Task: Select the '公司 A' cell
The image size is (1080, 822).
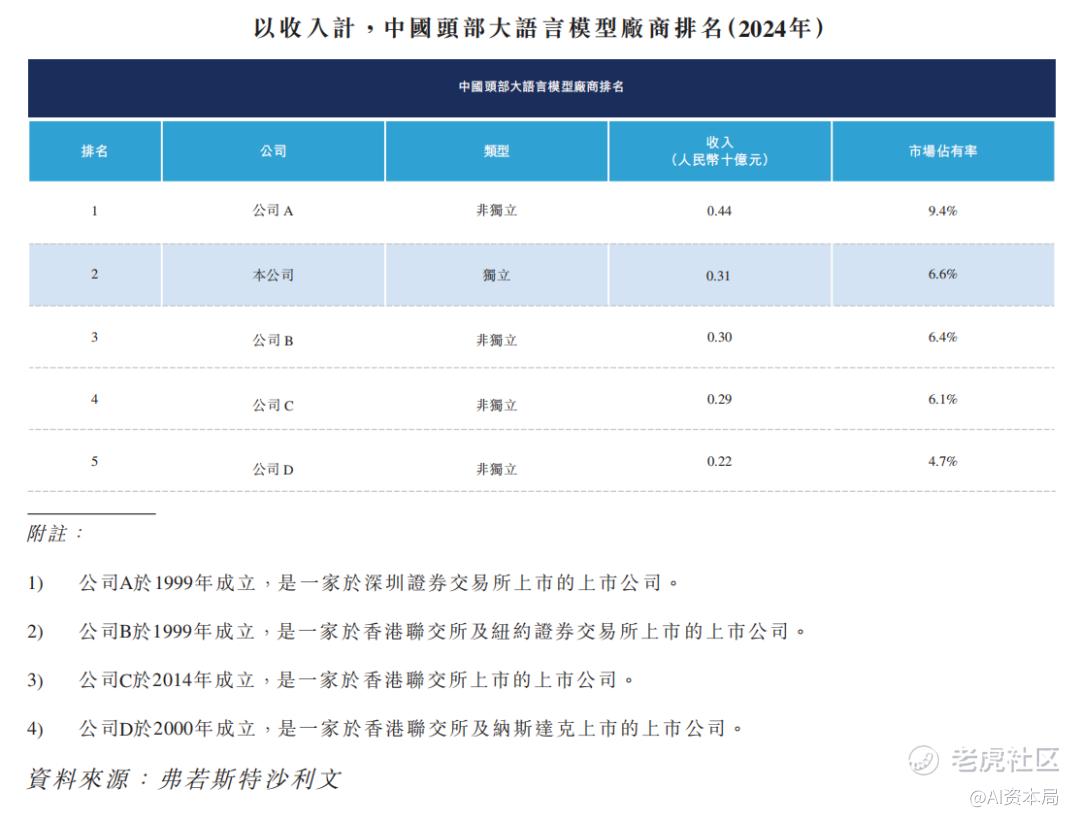Action: (273, 211)
